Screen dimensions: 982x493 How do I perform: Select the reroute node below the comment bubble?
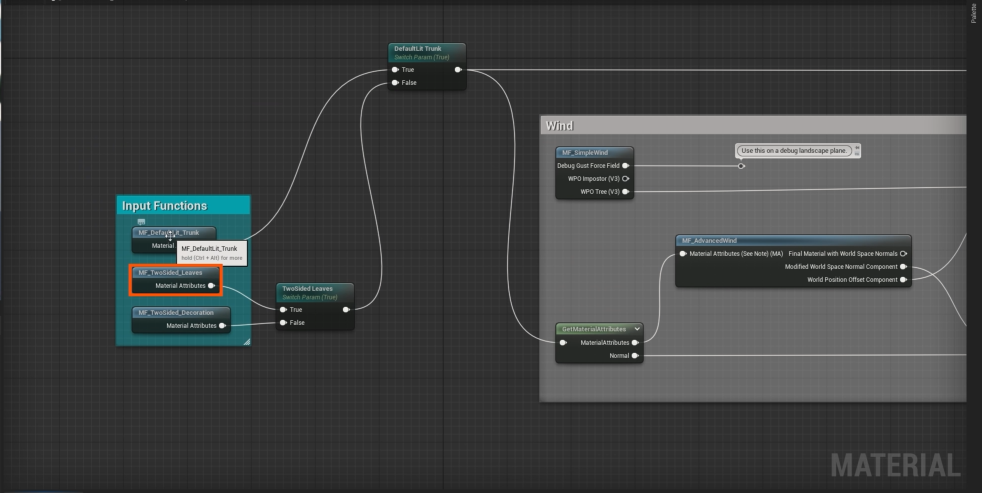[x=742, y=166]
